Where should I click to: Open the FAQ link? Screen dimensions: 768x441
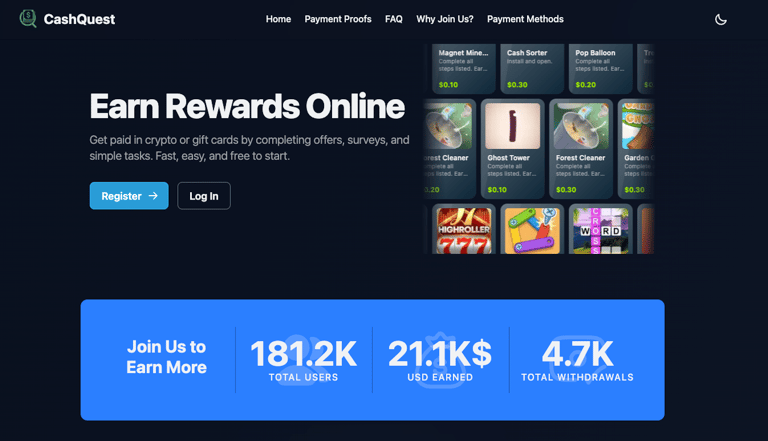394,19
